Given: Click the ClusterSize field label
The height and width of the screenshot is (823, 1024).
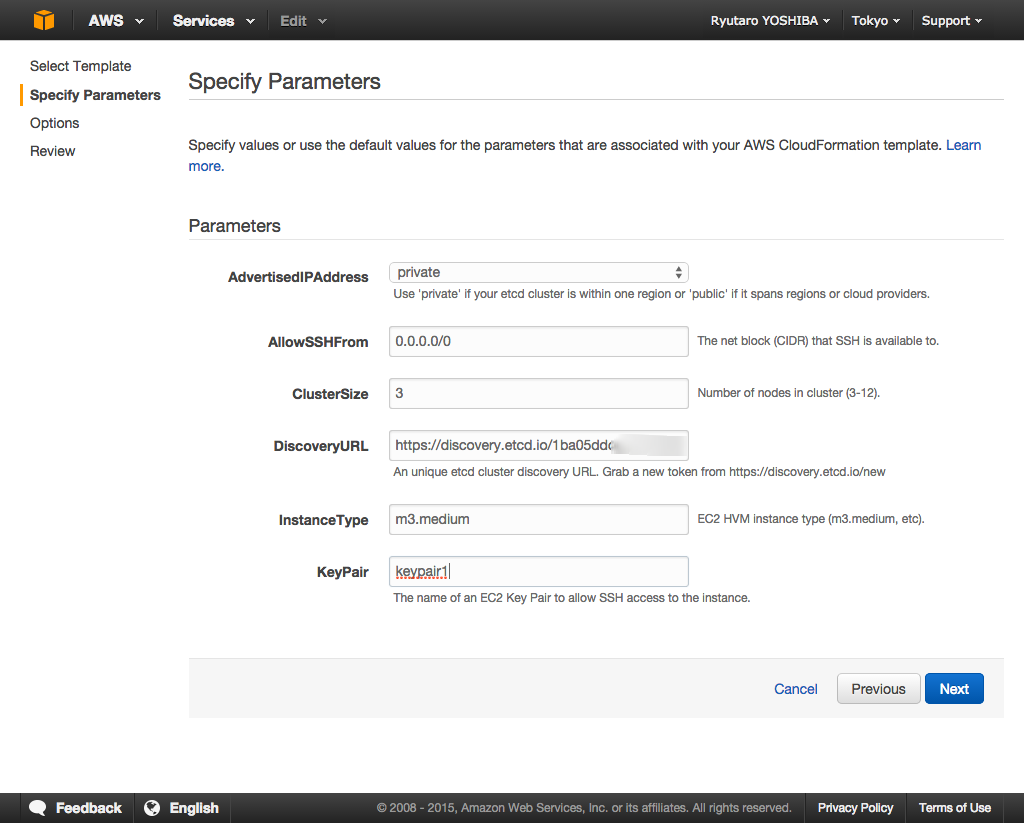Looking at the screenshot, I should [330, 394].
